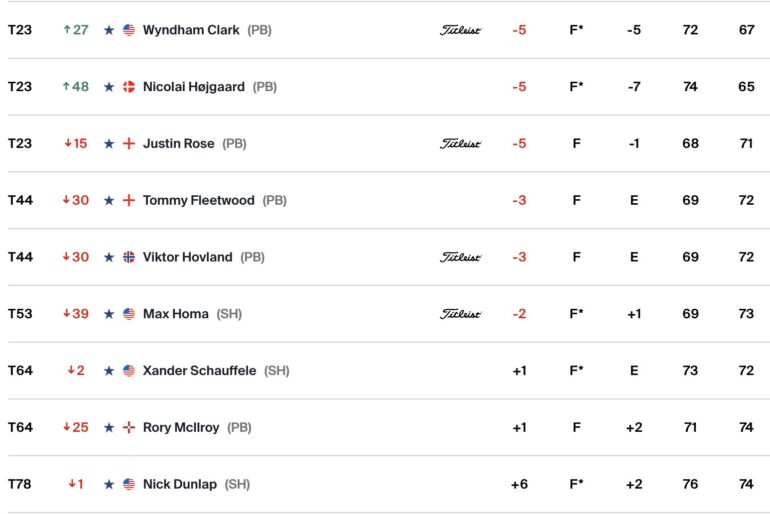
Task: Click the Titleist logo in Justin Rose's row
Action: tap(460, 144)
